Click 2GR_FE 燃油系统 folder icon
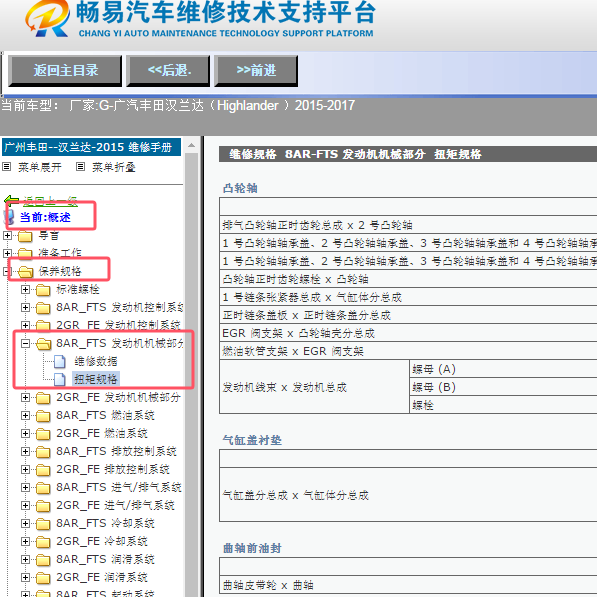597x597 pixels. tap(43, 434)
